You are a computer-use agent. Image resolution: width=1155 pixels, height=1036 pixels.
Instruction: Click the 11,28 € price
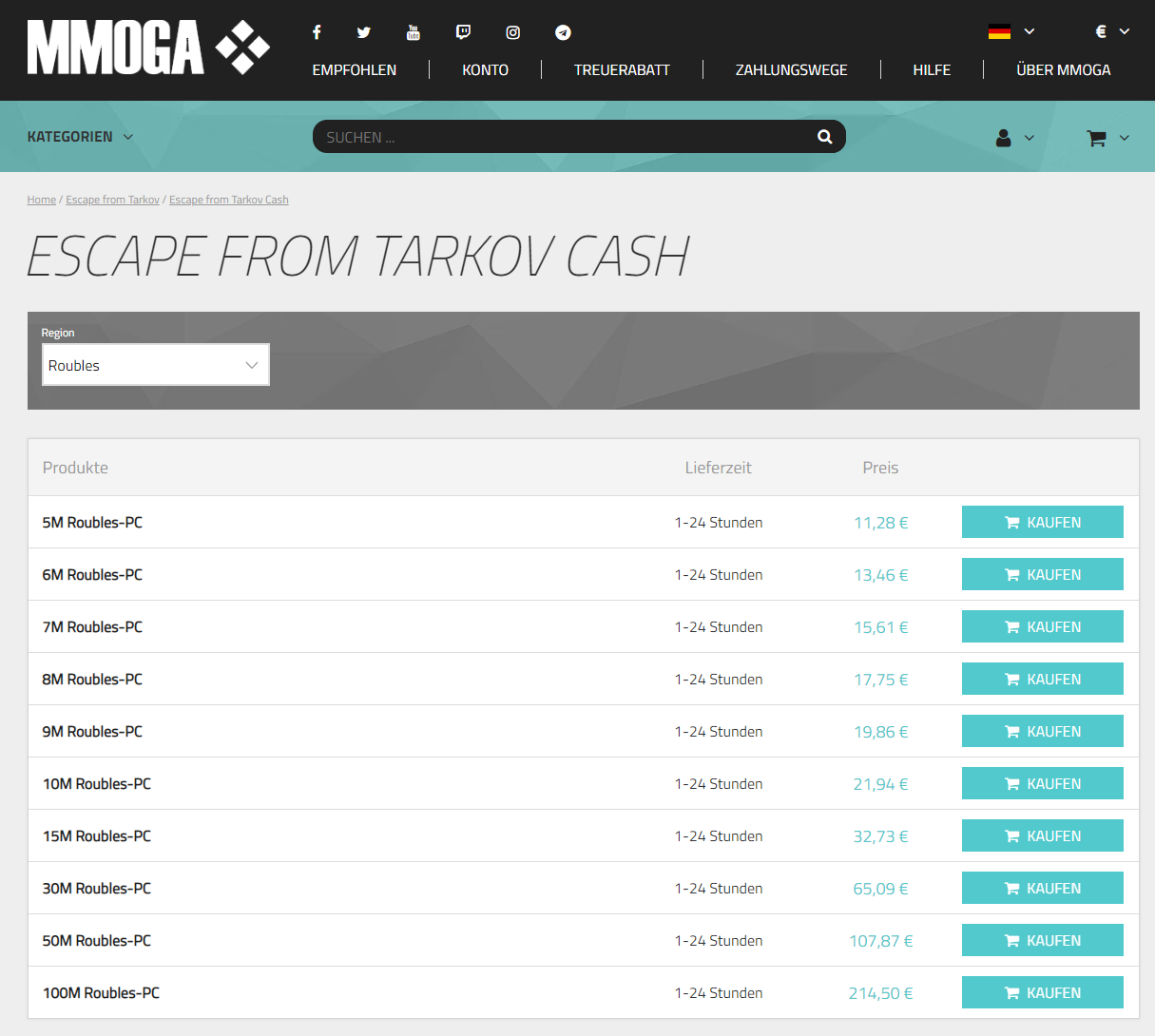pyautogui.click(x=880, y=522)
